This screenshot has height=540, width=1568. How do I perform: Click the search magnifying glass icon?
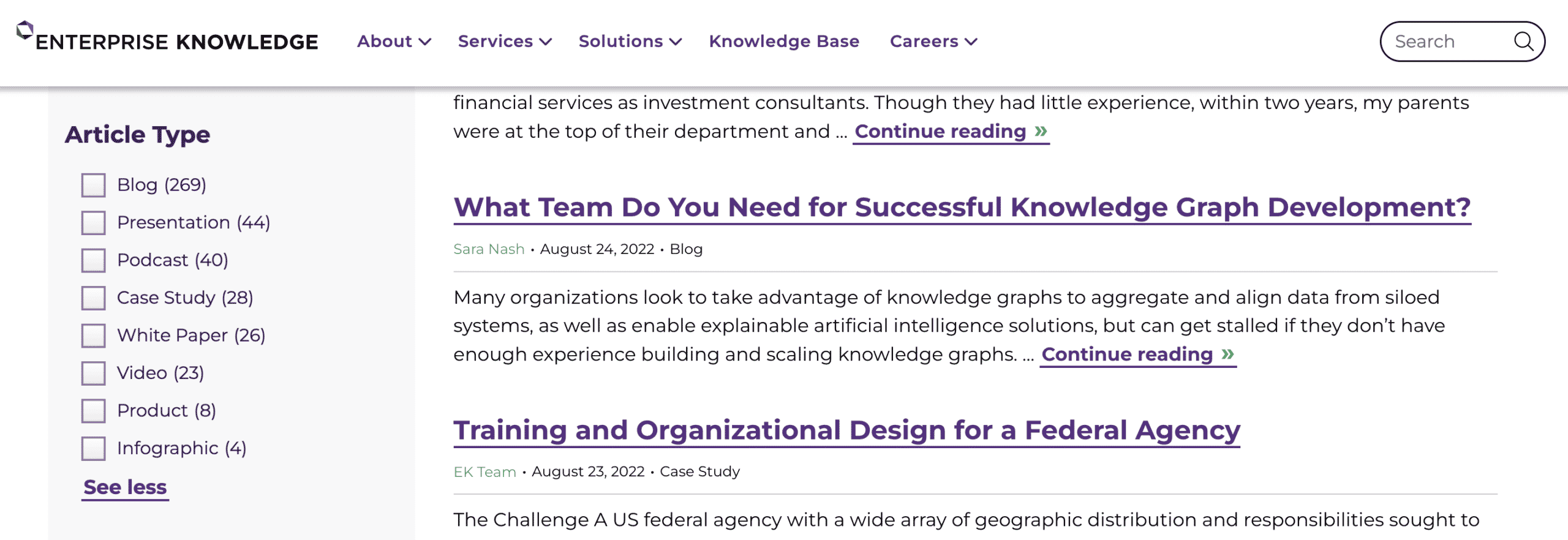click(1523, 42)
